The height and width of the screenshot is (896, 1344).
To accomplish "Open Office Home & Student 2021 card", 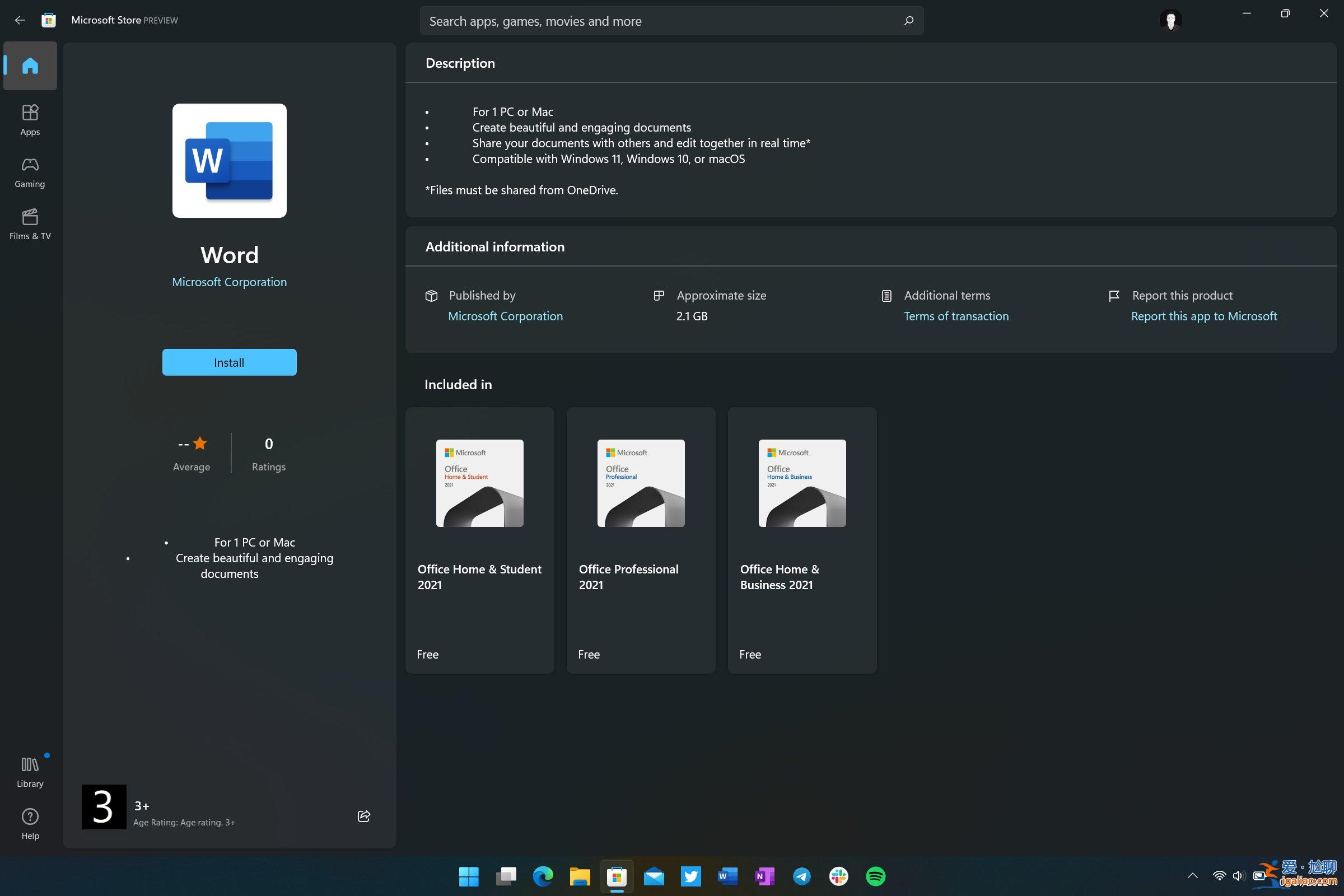I will [479, 539].
